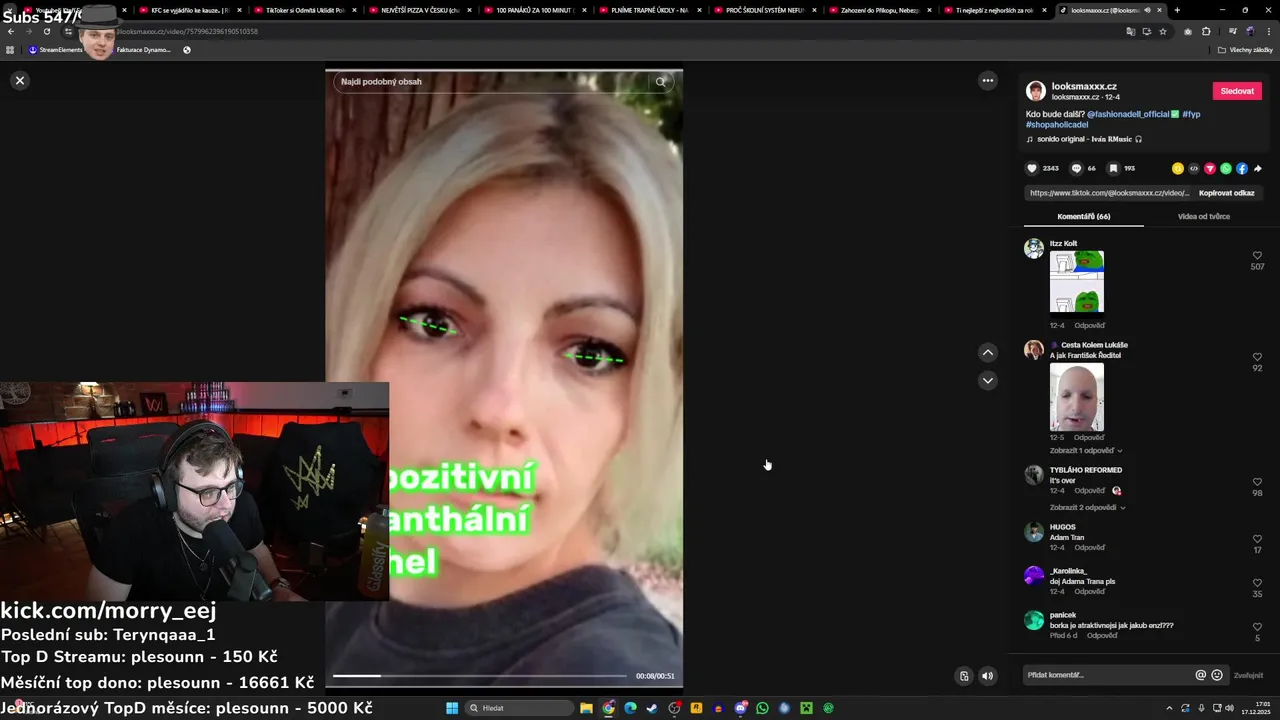Show hidden system tray icons chevron
Viewport: 1280px width, 720px height.
(1167, 708)
